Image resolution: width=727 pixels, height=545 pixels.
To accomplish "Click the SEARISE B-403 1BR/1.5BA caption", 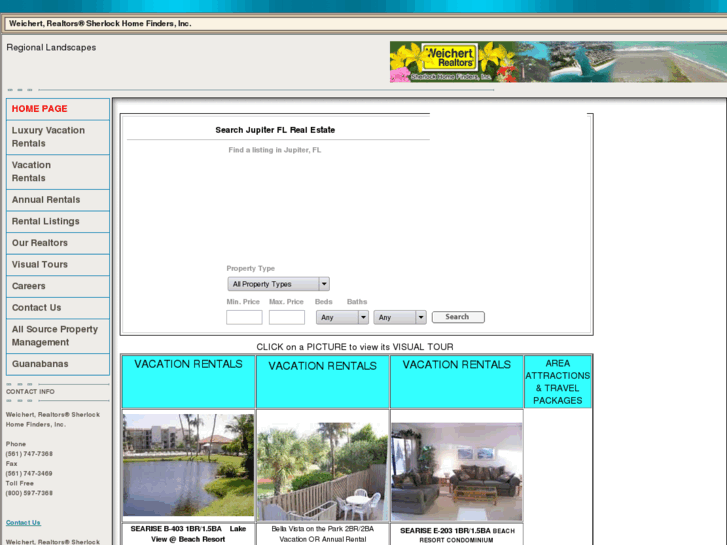I will tap(188, 534).
